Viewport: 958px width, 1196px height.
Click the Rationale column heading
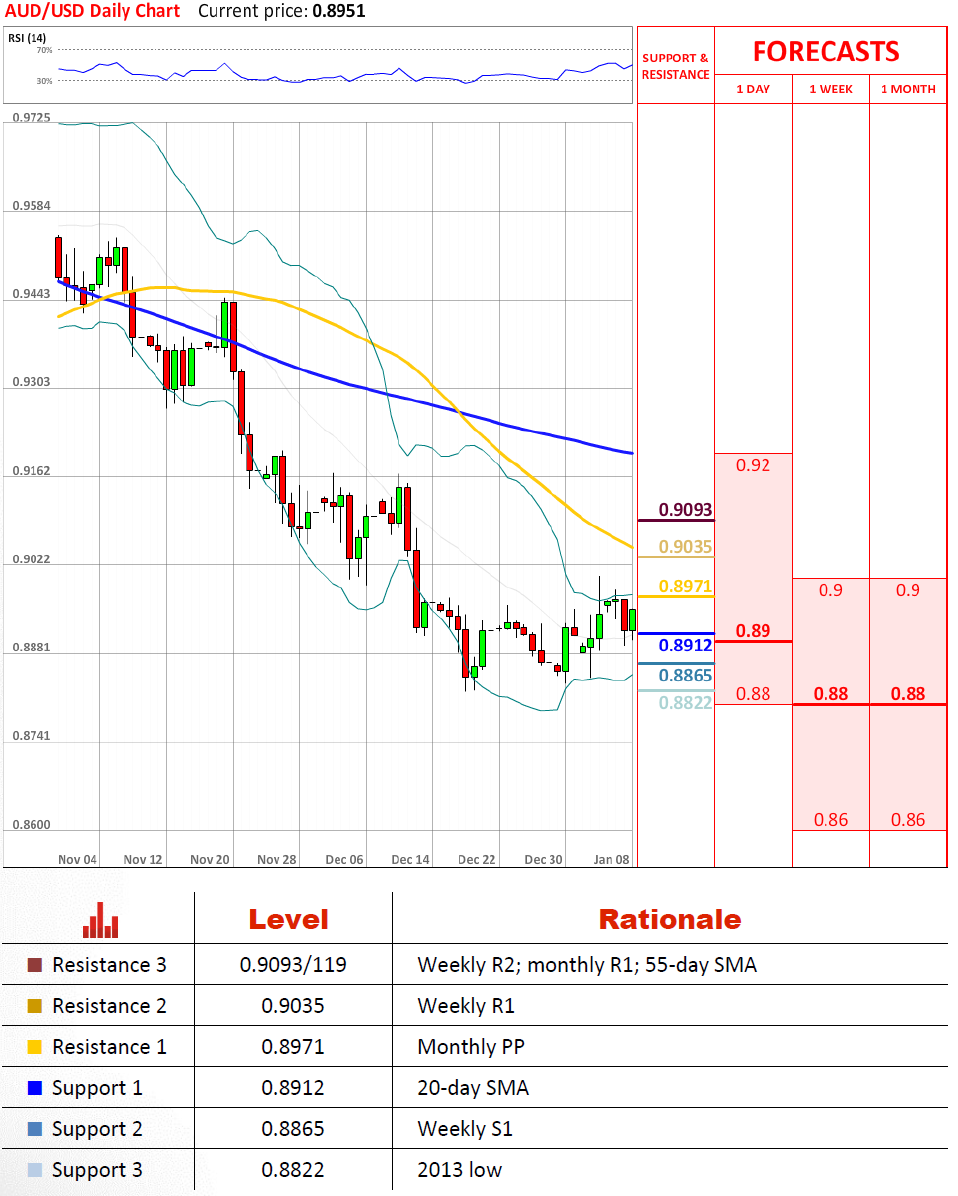[669, 920]
